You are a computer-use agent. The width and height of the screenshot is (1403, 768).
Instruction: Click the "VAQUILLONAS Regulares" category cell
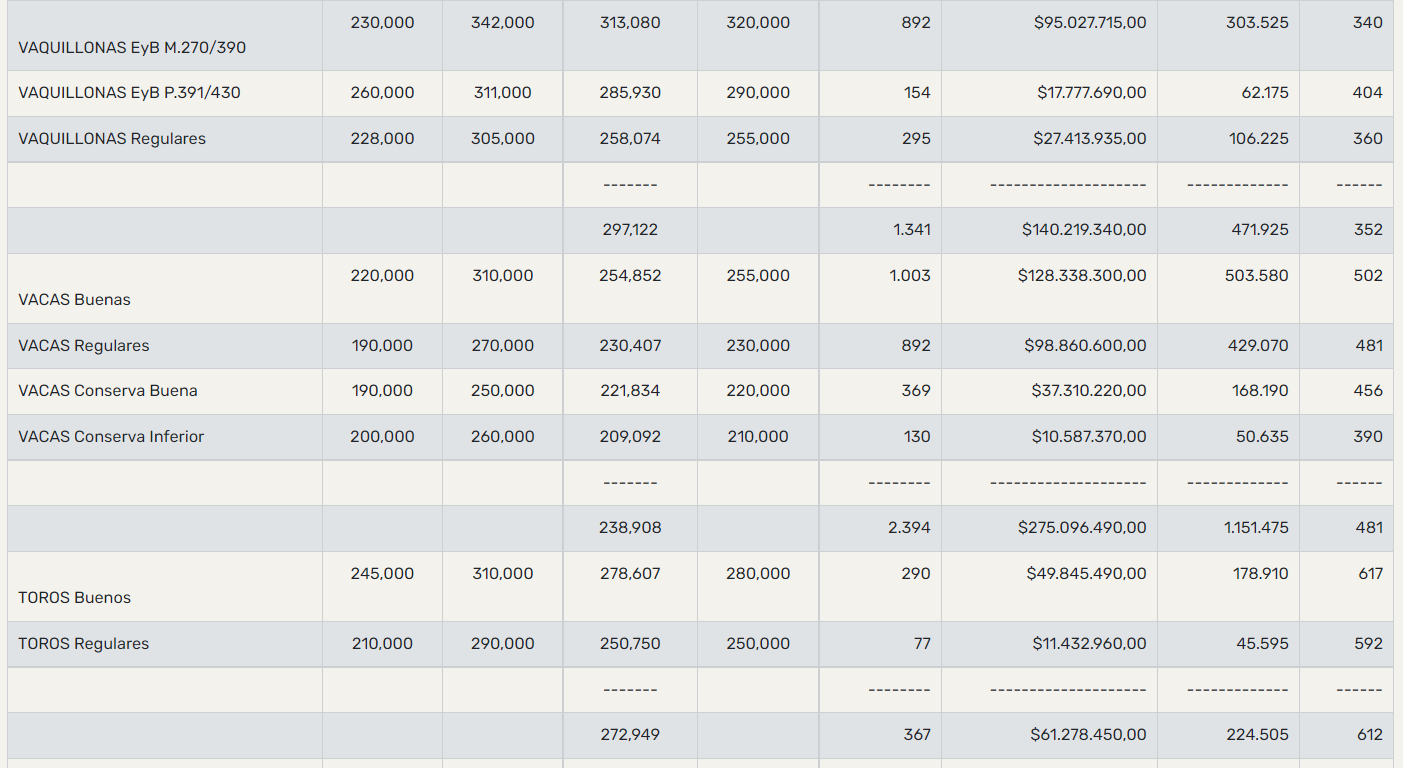(112, 139)
